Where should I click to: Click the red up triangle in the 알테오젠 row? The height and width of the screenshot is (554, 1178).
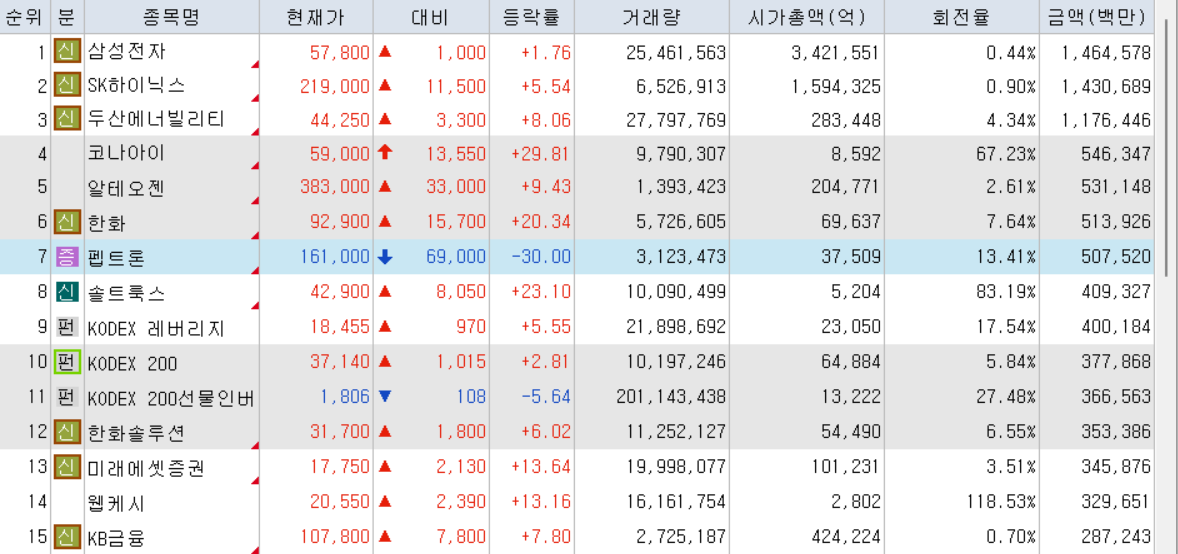point(385,187)
